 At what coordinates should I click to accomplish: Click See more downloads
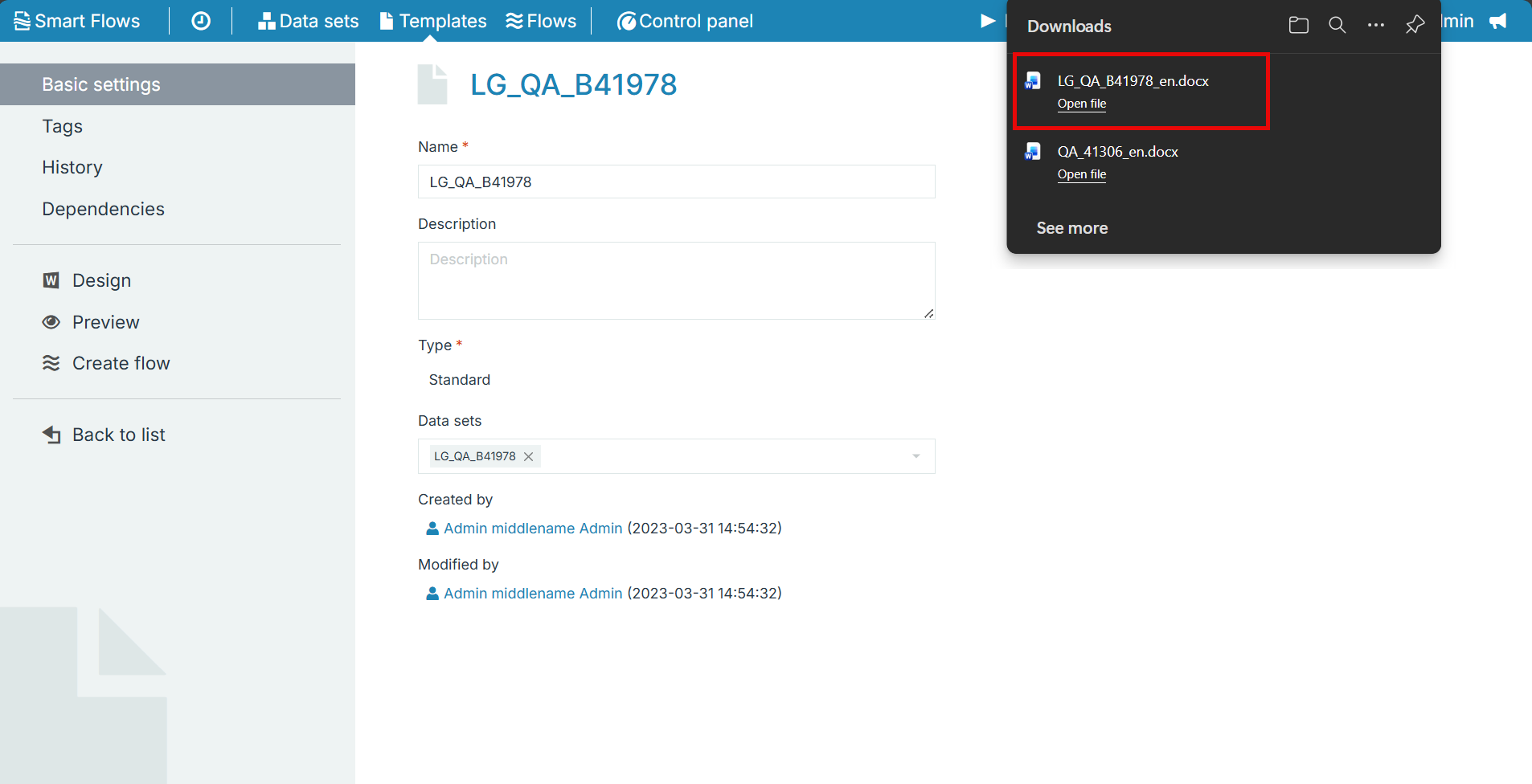(1071, 228)
